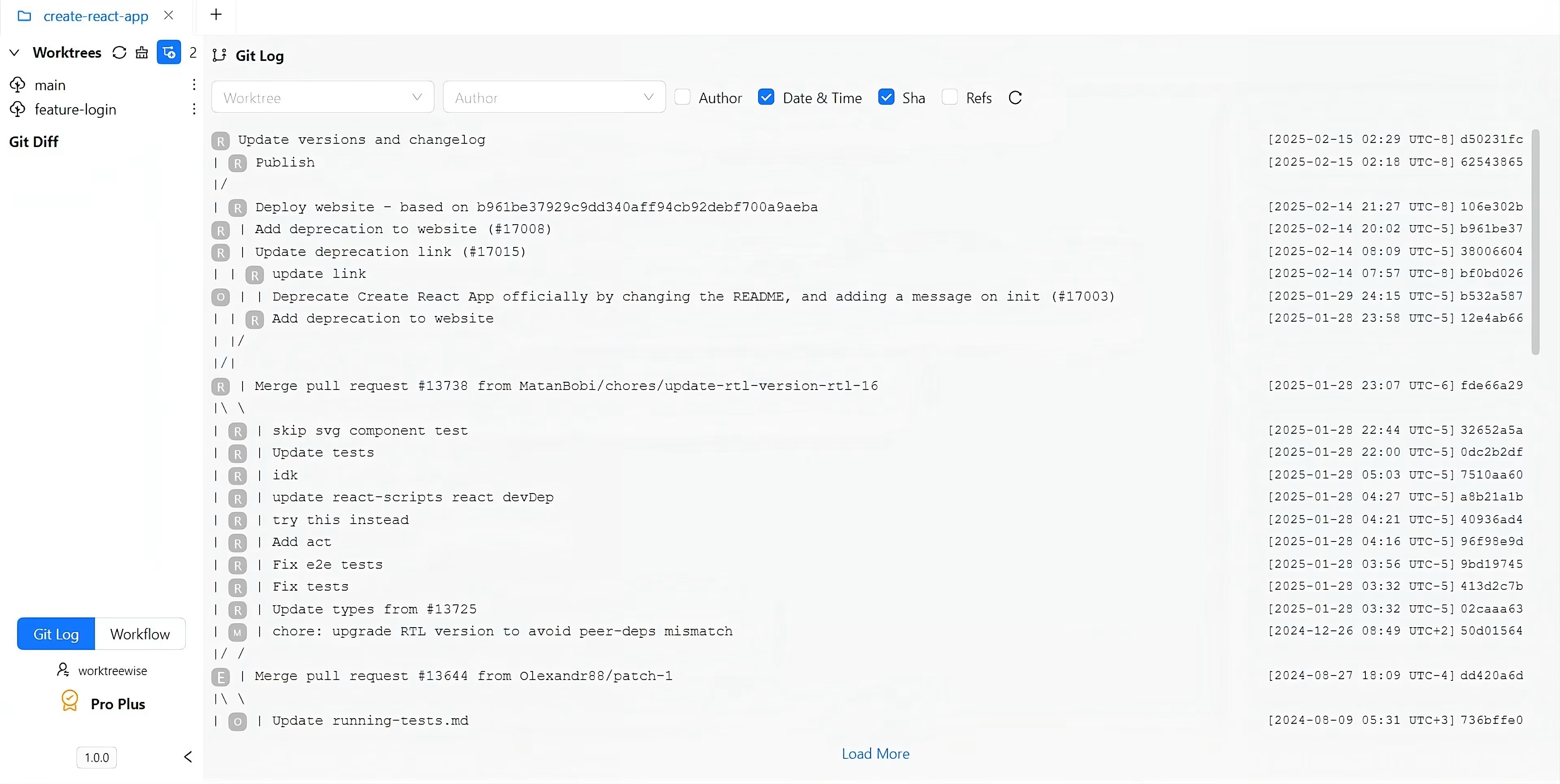The width and height of the screenshot is (1560, 784).
Task: Click the cleanup icon beside Worktrees
Action: 142,53
